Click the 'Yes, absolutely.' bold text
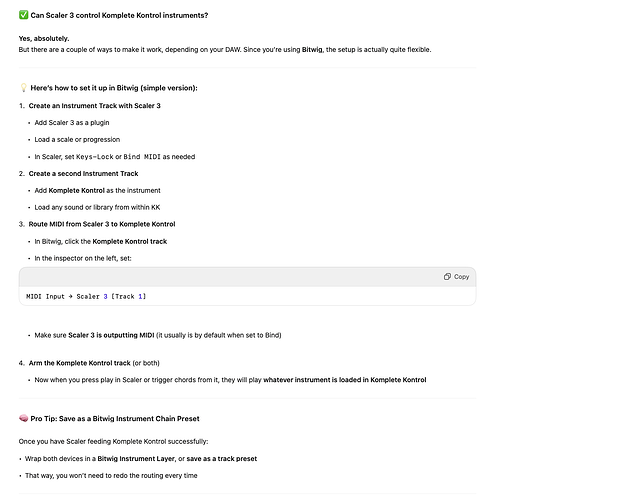Viewport: 633px width, 500px height. pos(44,38)
